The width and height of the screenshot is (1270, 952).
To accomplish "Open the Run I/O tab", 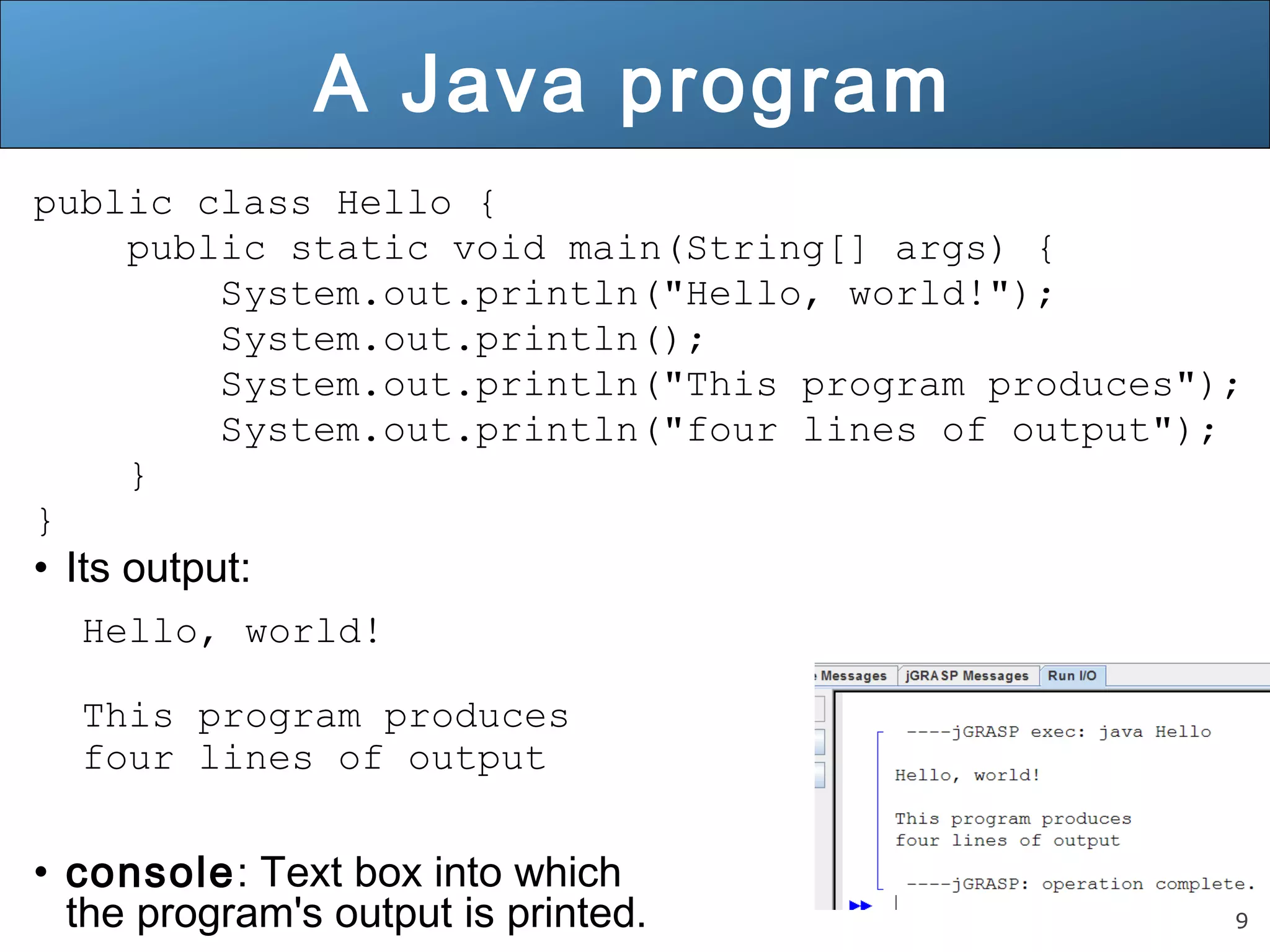I will pyautogui.click(x=1072, y=676).
